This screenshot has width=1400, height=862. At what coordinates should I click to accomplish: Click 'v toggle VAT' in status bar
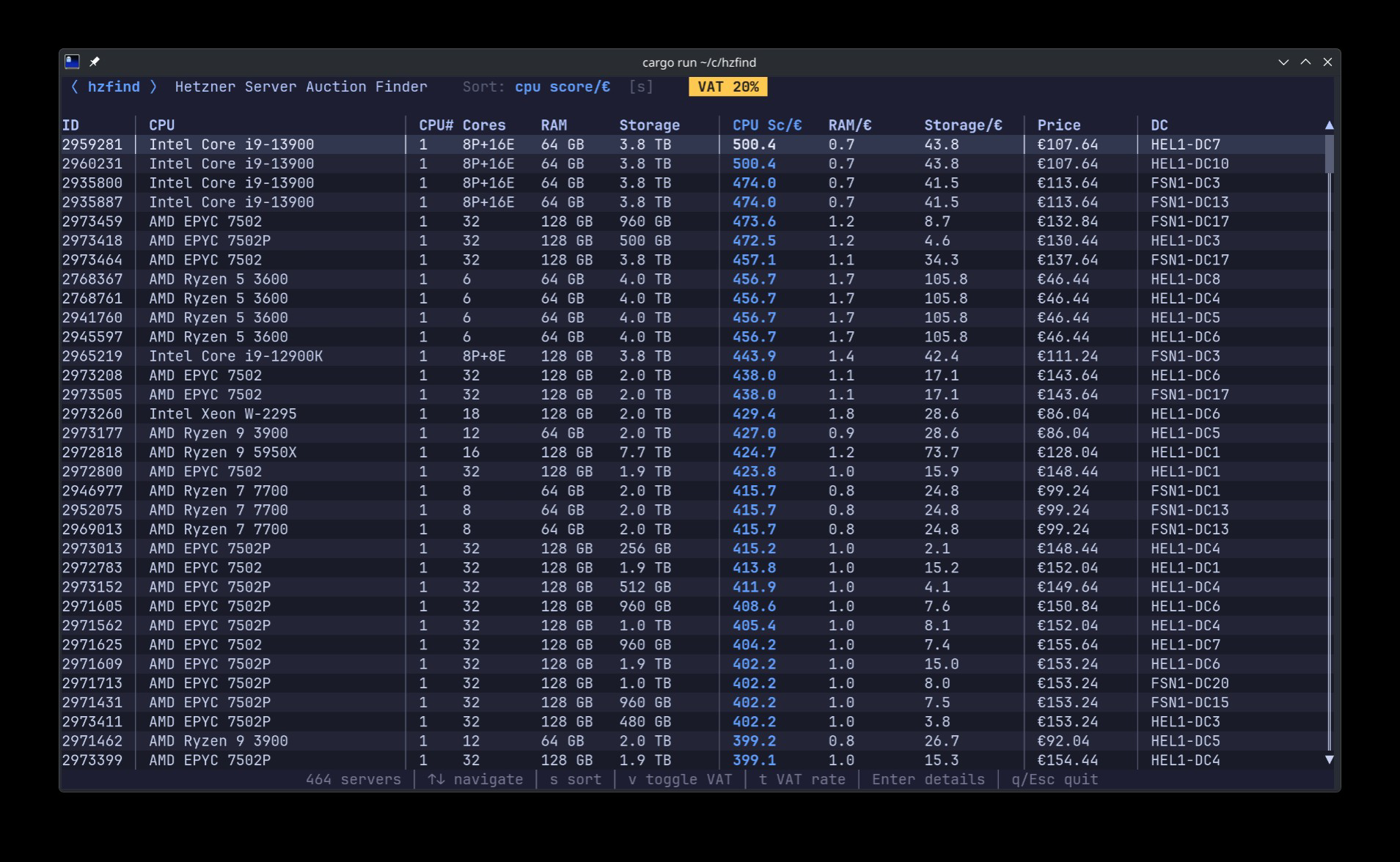click(680, 779)
